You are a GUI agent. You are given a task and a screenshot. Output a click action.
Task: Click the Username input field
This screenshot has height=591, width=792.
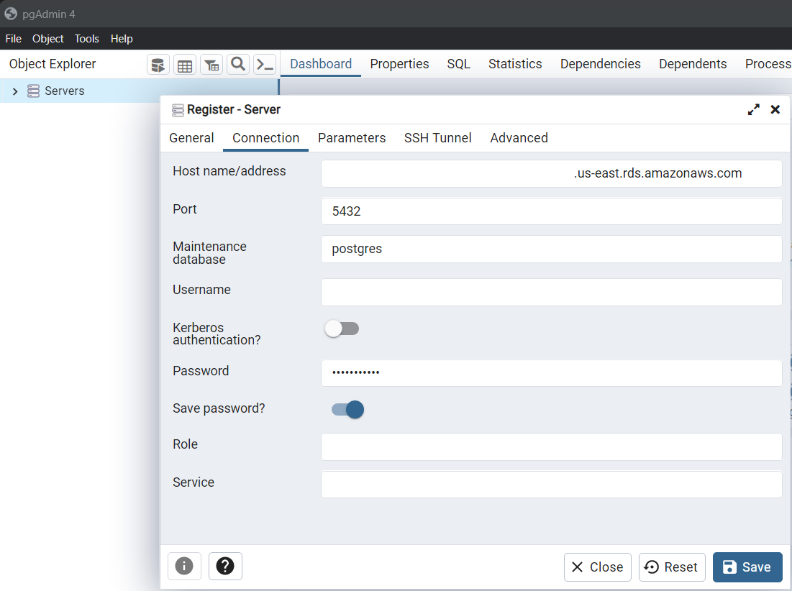(552, 292)
